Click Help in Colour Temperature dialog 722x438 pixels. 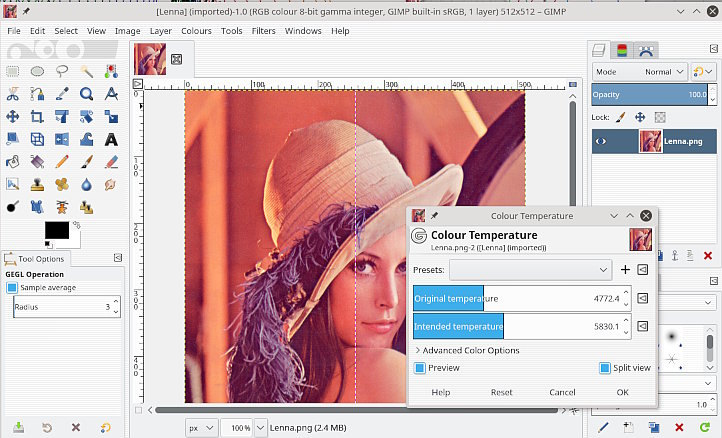point(441,392)
